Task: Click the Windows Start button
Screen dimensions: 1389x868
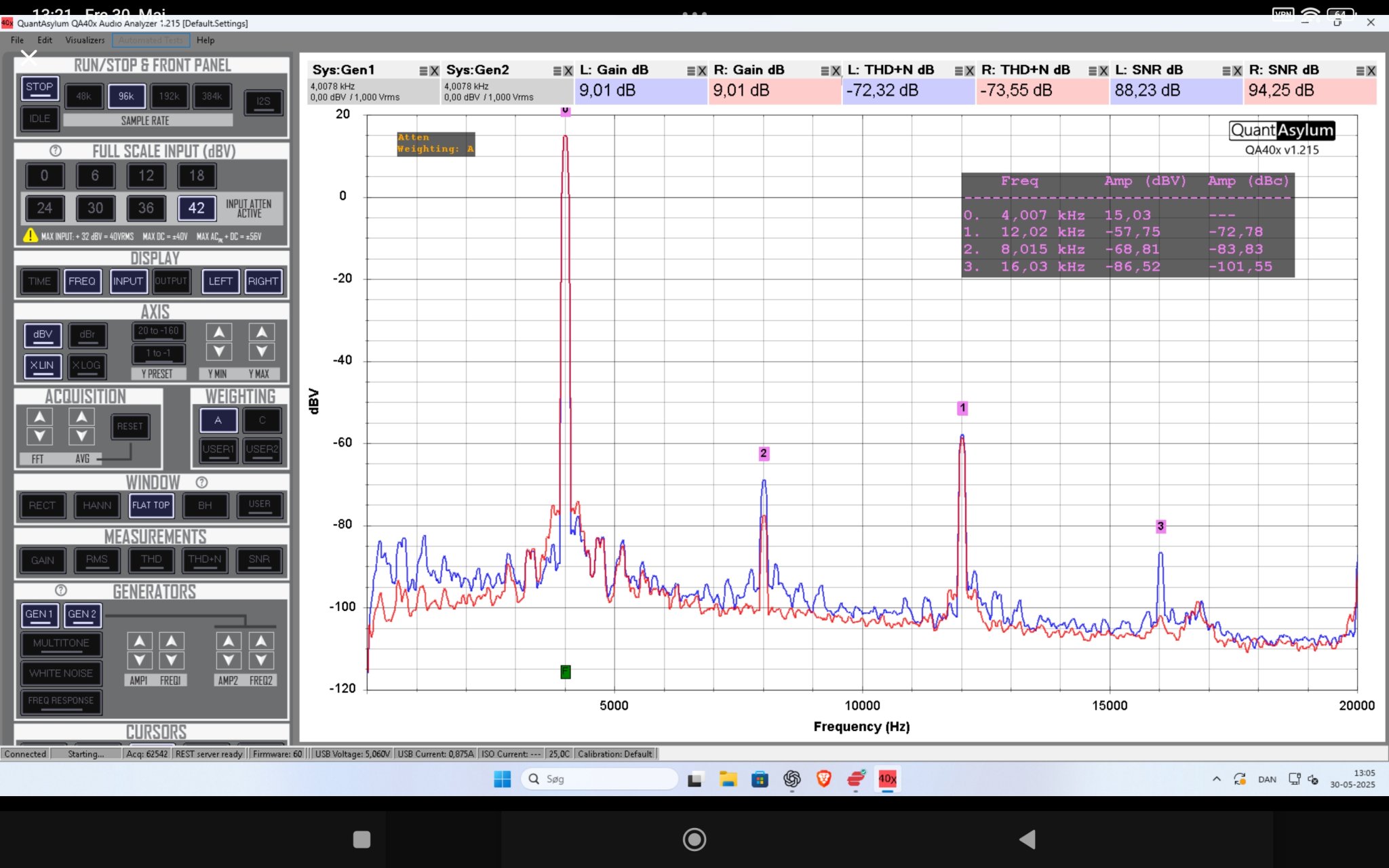Action: point(503,779)
